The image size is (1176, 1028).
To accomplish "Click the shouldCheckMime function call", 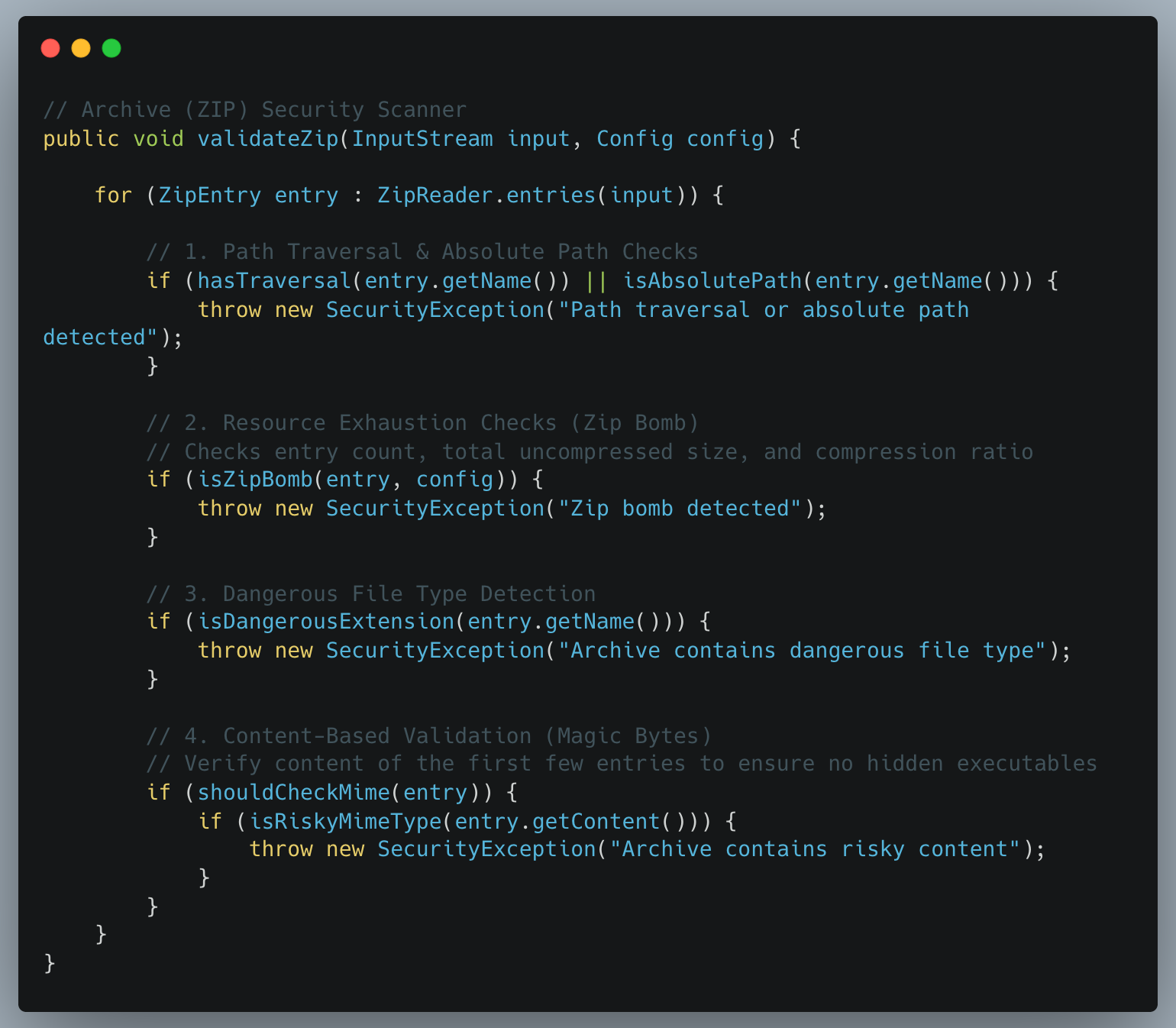I will 293,793.
